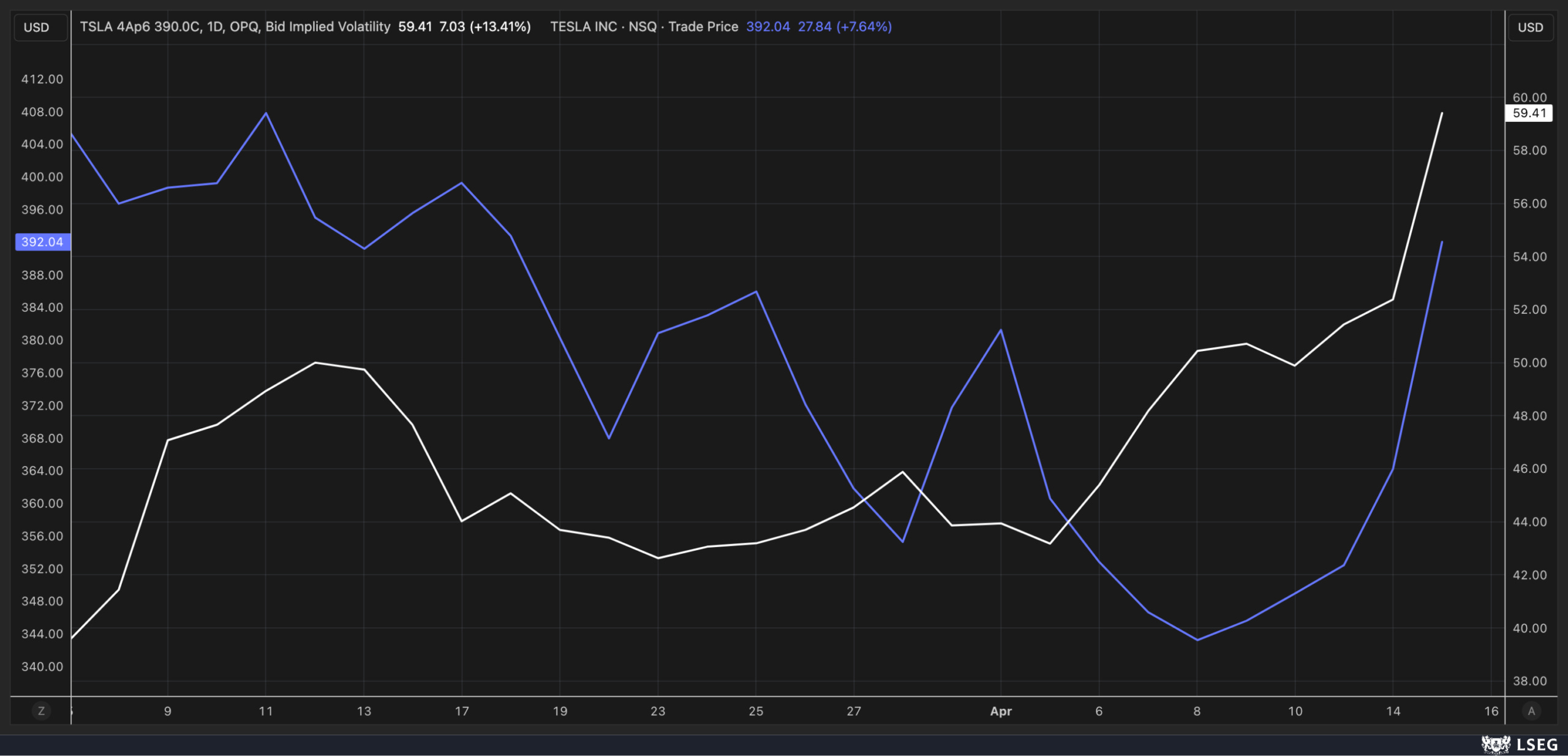Viewport: 1568px width, 756px height.
Task: Click the 412.00 tick on left axis
Action: click(42, 79)
